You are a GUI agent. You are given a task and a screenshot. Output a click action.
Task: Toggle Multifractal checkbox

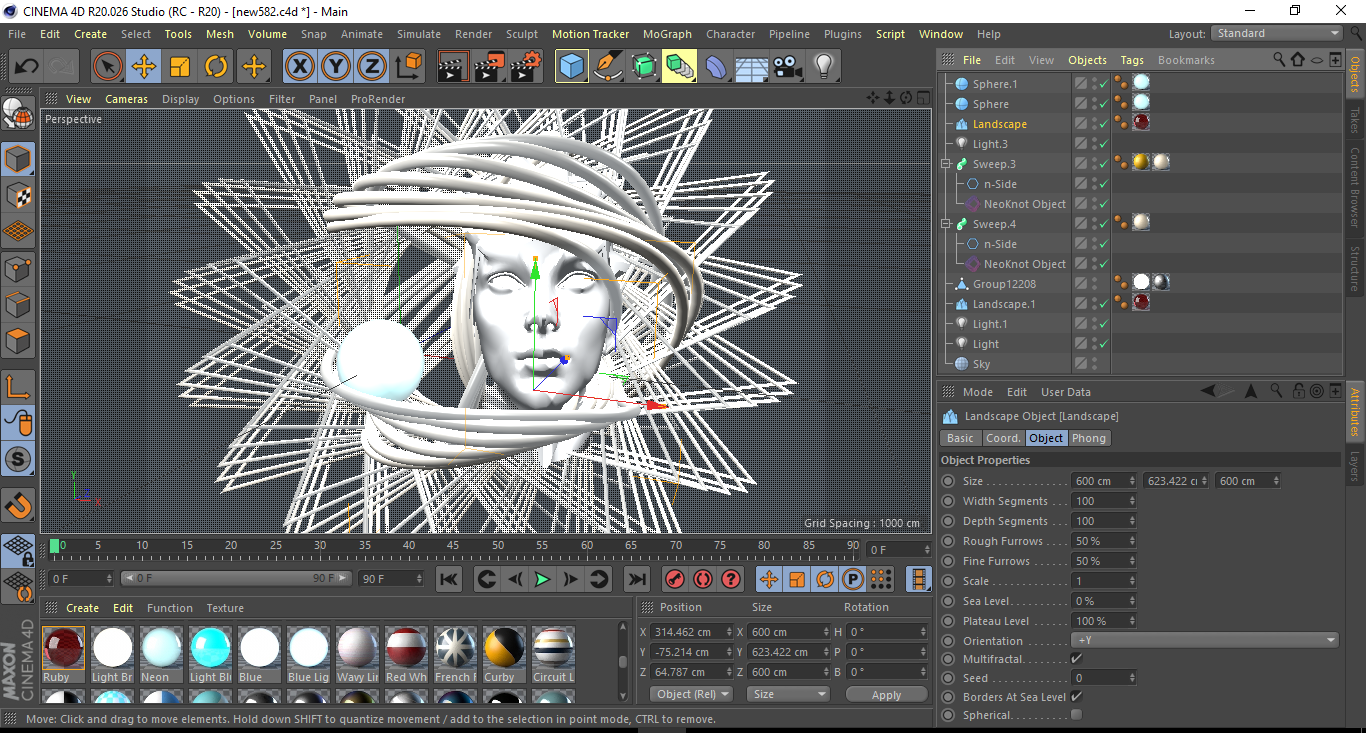(1076, 659)
